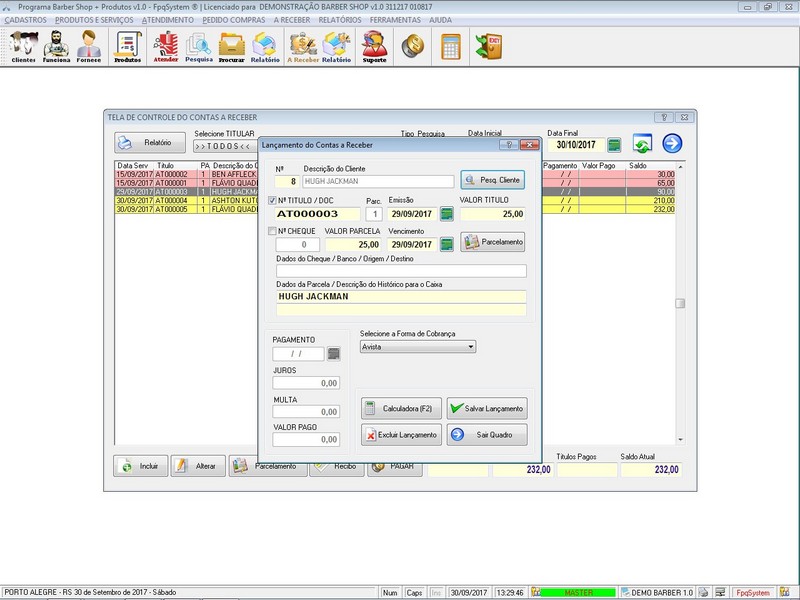Viewport: 800px width, 600px height.
Task: Click the Suporte toolbar icon
Action: coord(374,46)
